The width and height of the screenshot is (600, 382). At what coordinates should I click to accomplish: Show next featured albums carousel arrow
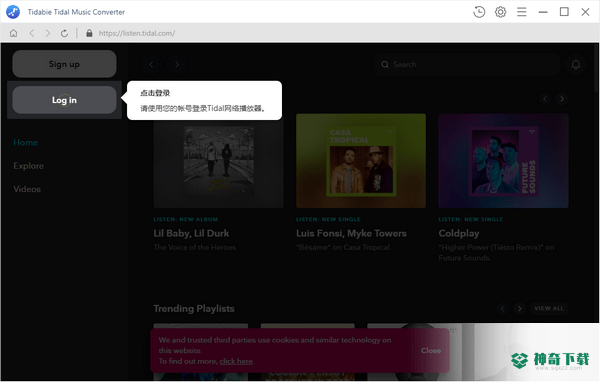pyautogui.click(x=562, y=99)
